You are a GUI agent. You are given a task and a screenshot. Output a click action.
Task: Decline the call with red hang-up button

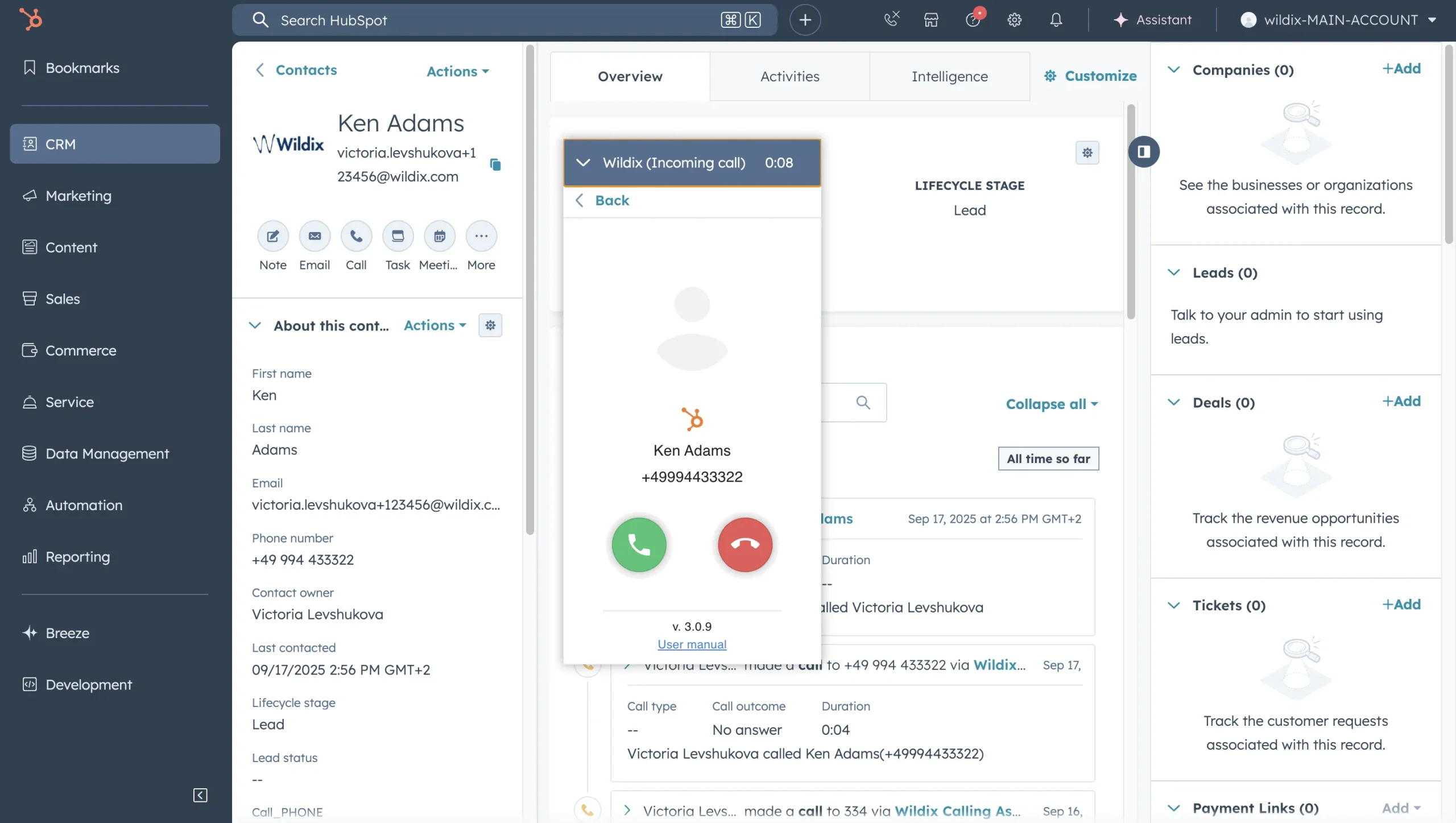(x=745, y=544)
